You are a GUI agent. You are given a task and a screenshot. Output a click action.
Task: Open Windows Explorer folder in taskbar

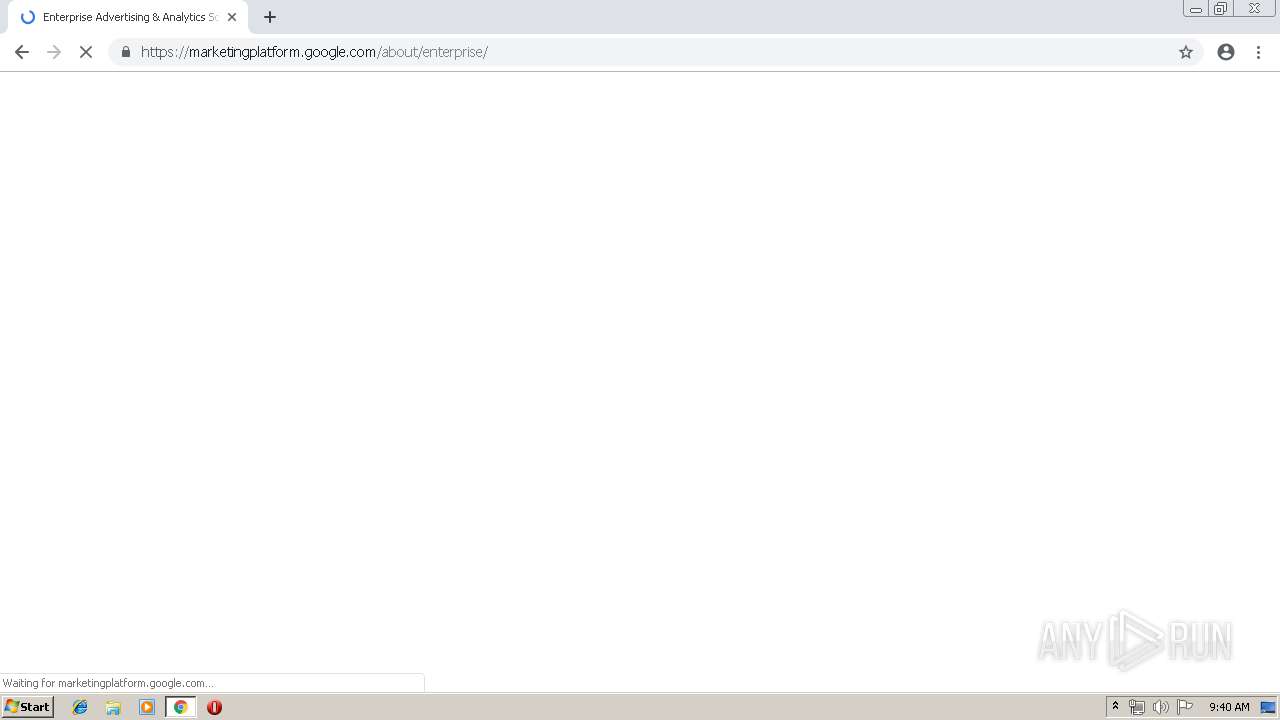pyautogui.click(x=113, y=707)
